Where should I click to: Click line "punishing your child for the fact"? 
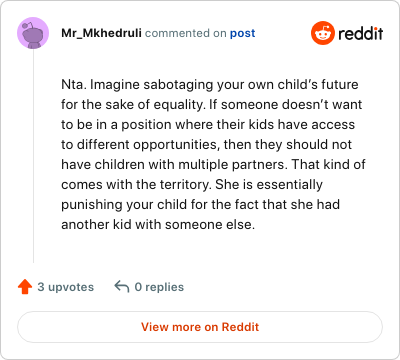pos(200,205)
